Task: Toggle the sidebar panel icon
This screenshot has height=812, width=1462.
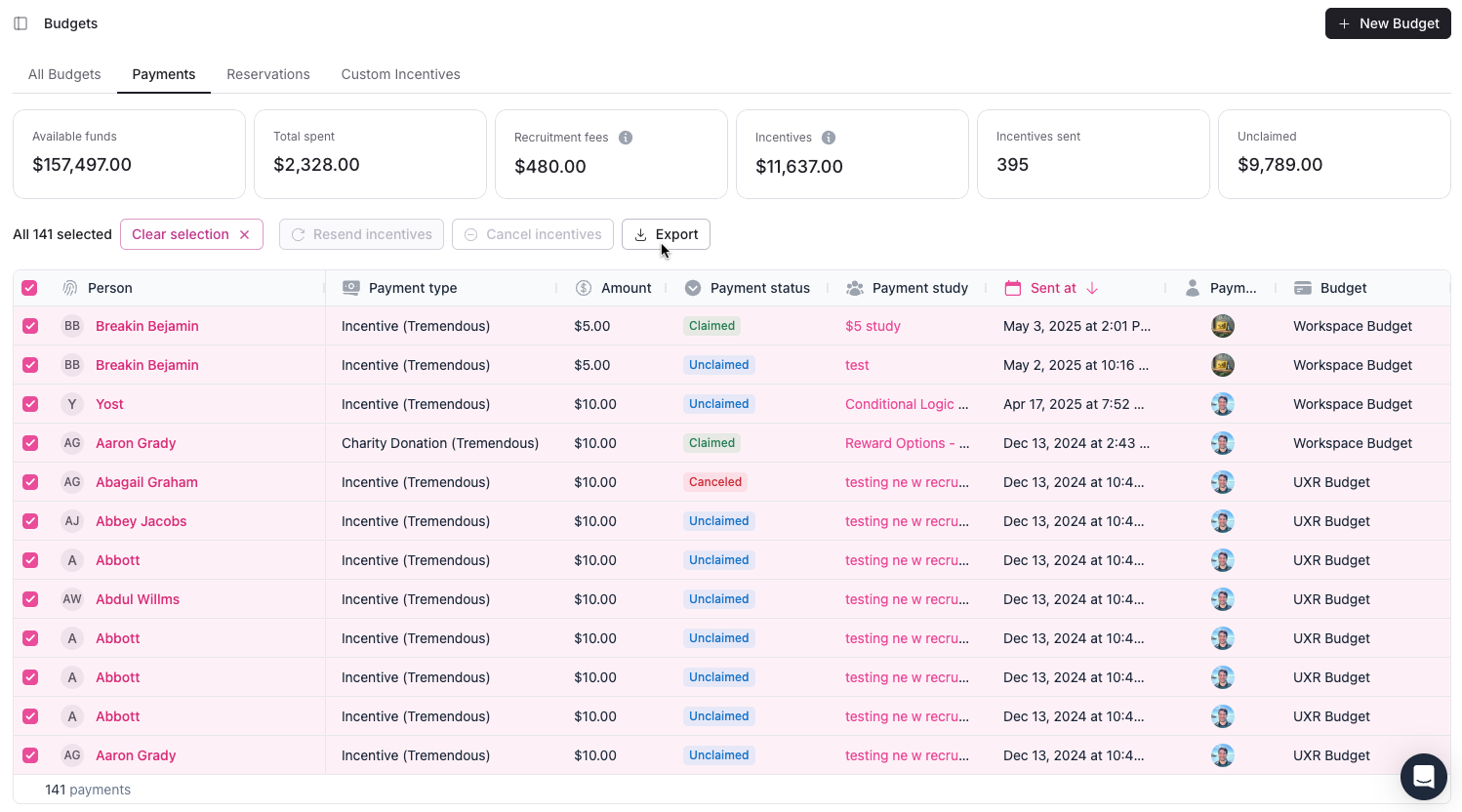Action: (20, 23)
